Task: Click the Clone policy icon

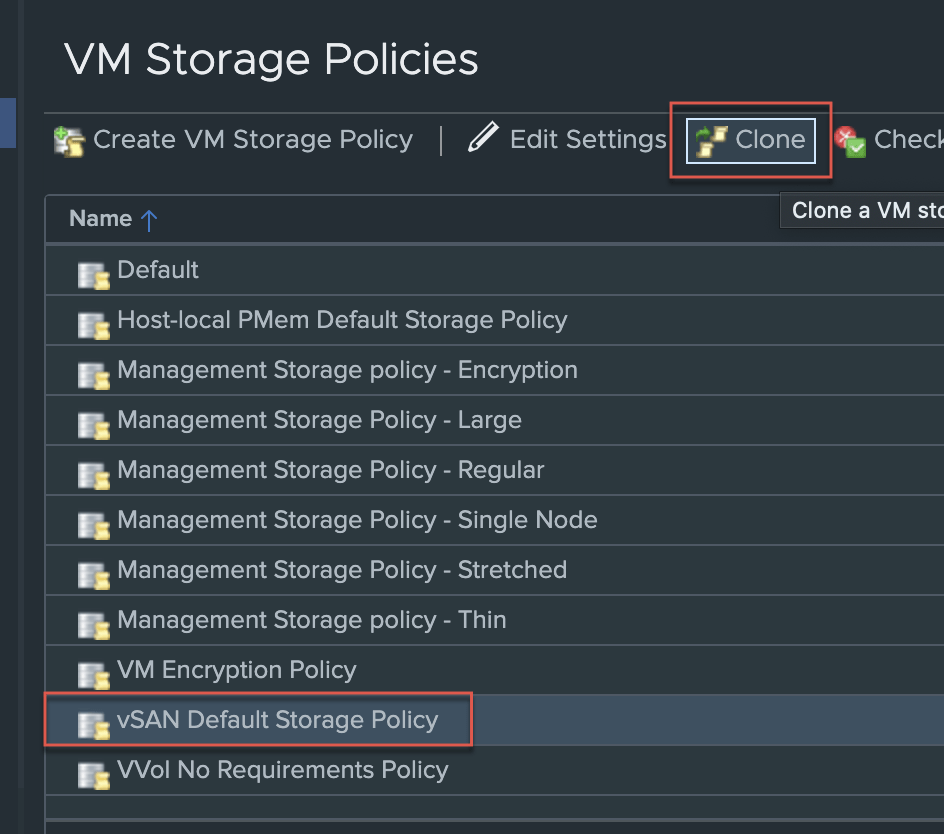Action: (x=711, y=141)
